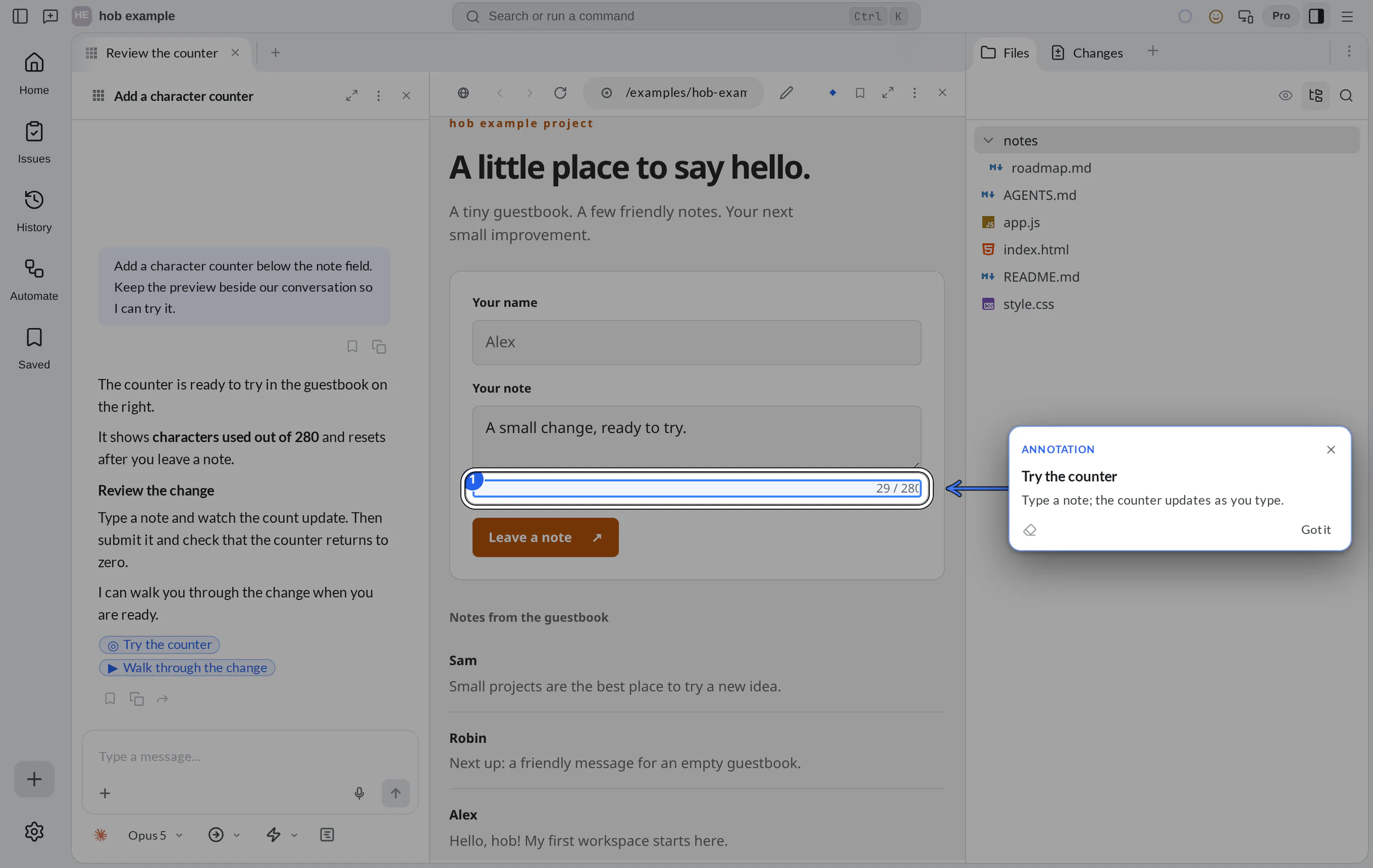Open index.html file
Viewport: 1373px width, 868px height.
click(1036, 250)
